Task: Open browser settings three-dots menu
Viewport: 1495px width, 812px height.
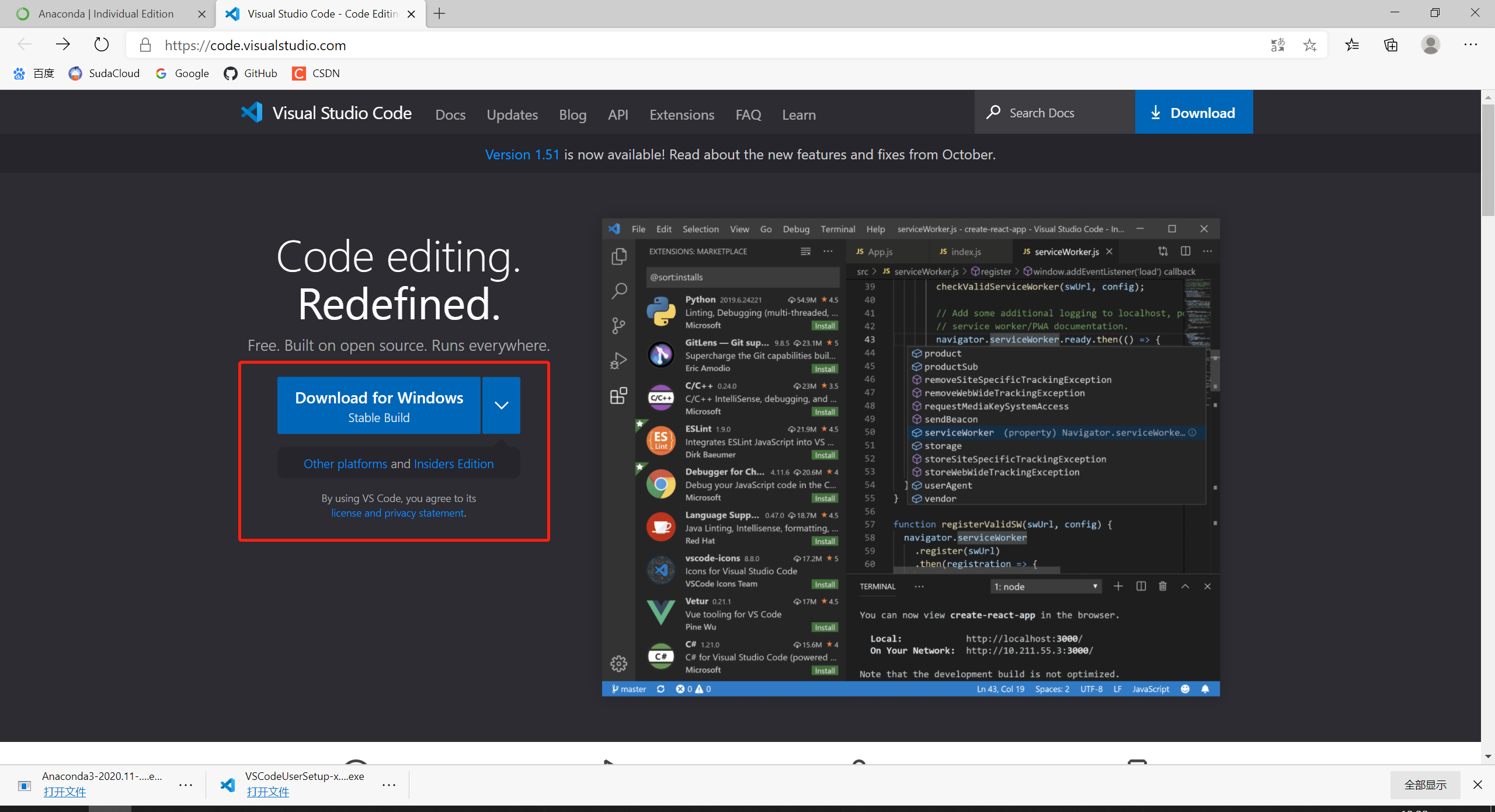Action: [1470, 45]
